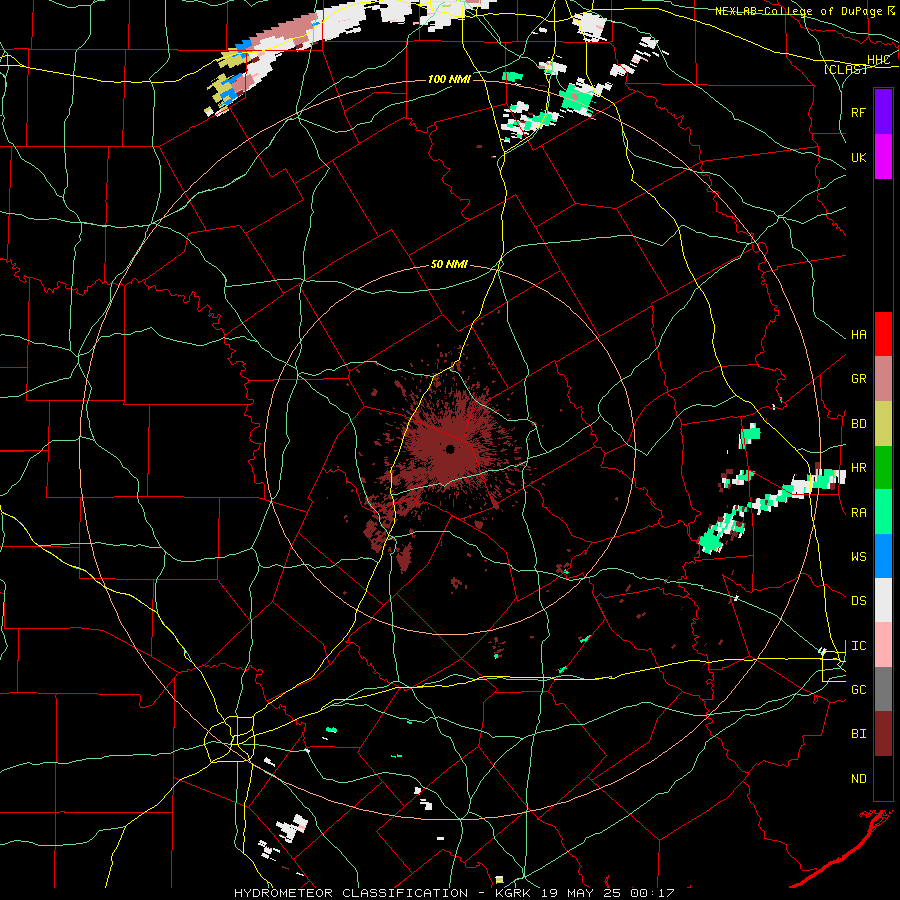
Task: Click the HA legend label
Action: click(x=858, y=335)
